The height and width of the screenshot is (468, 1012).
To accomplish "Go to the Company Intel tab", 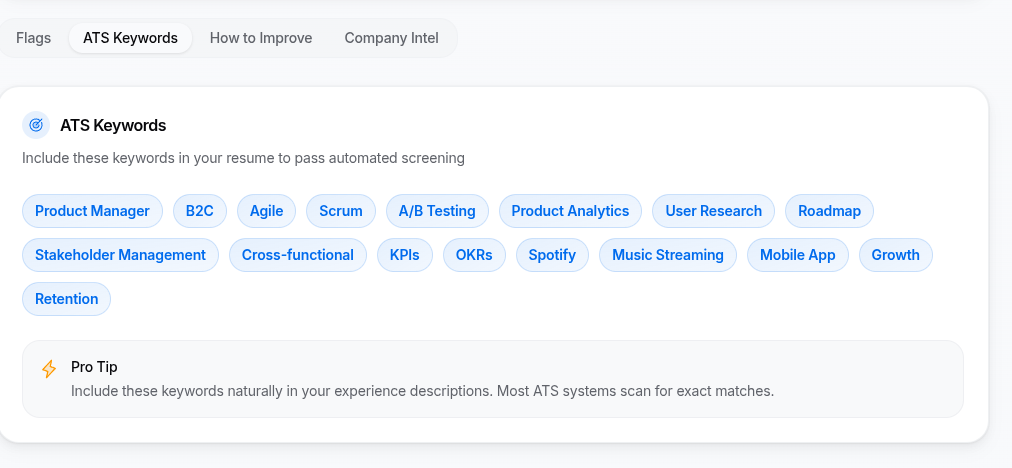I will (391, 38).
